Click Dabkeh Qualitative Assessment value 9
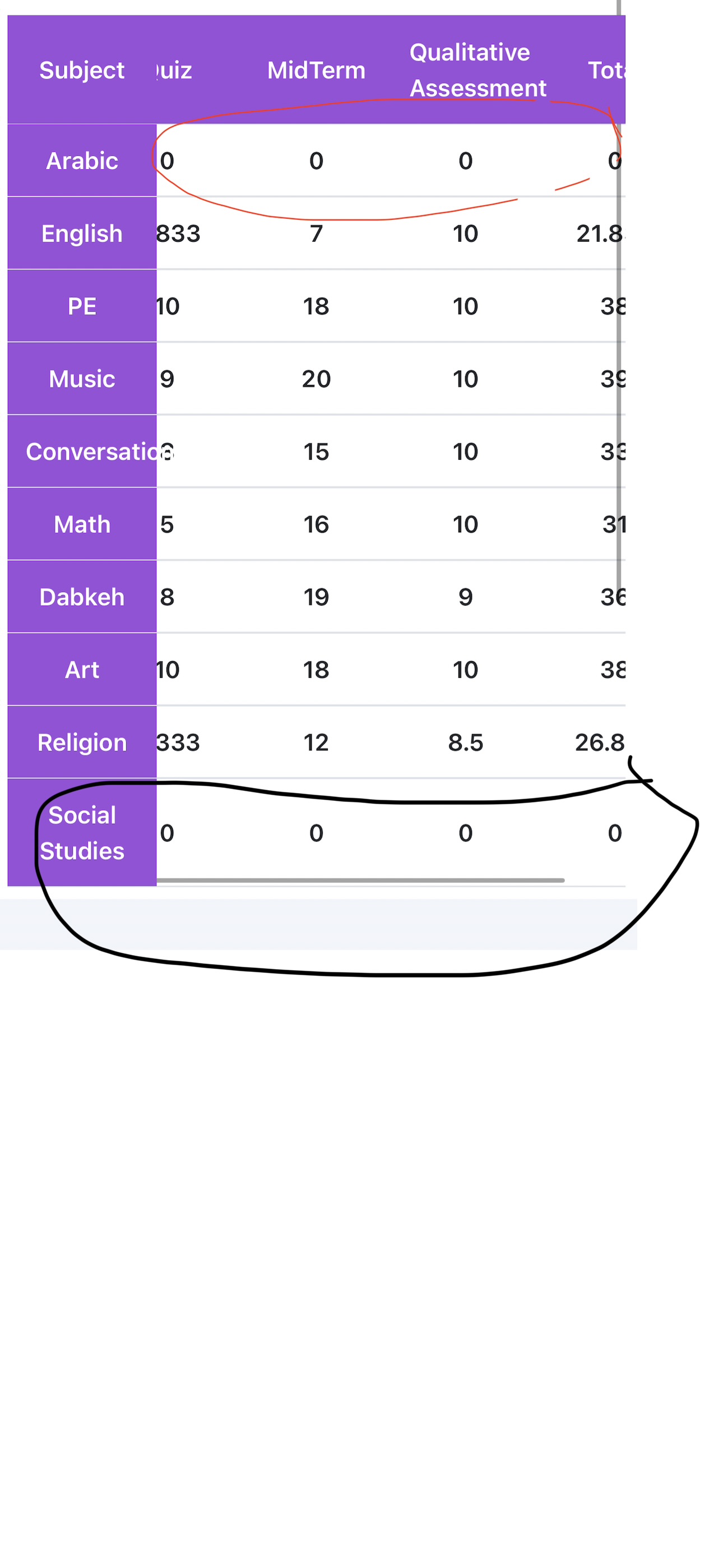 (x=466, y=597)
